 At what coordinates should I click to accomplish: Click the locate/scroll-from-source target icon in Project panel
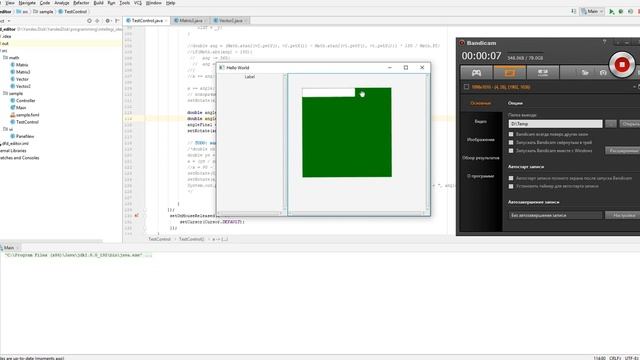(89, 21)
